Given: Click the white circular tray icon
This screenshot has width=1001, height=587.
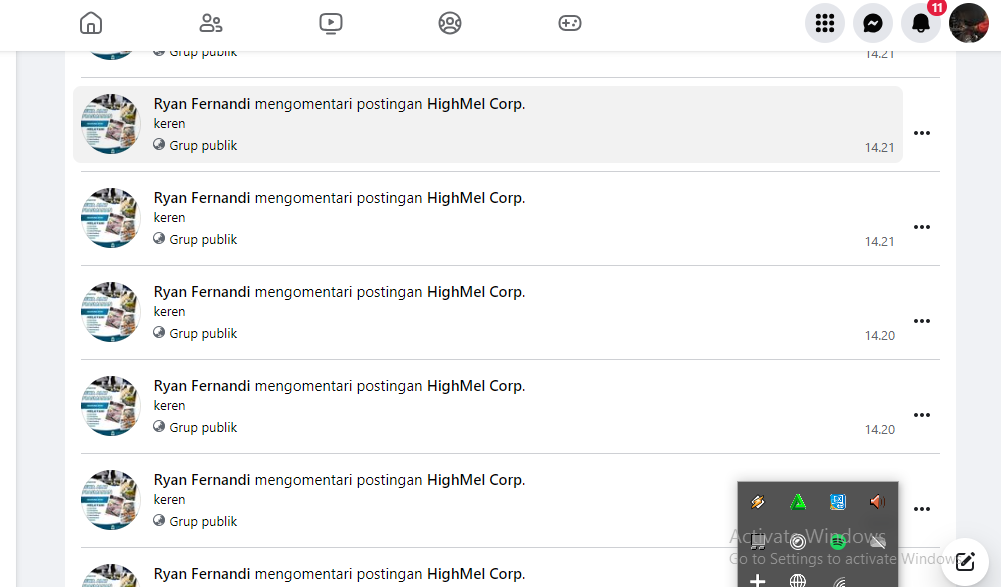Looking at the screenshot, I should point(798,542).
